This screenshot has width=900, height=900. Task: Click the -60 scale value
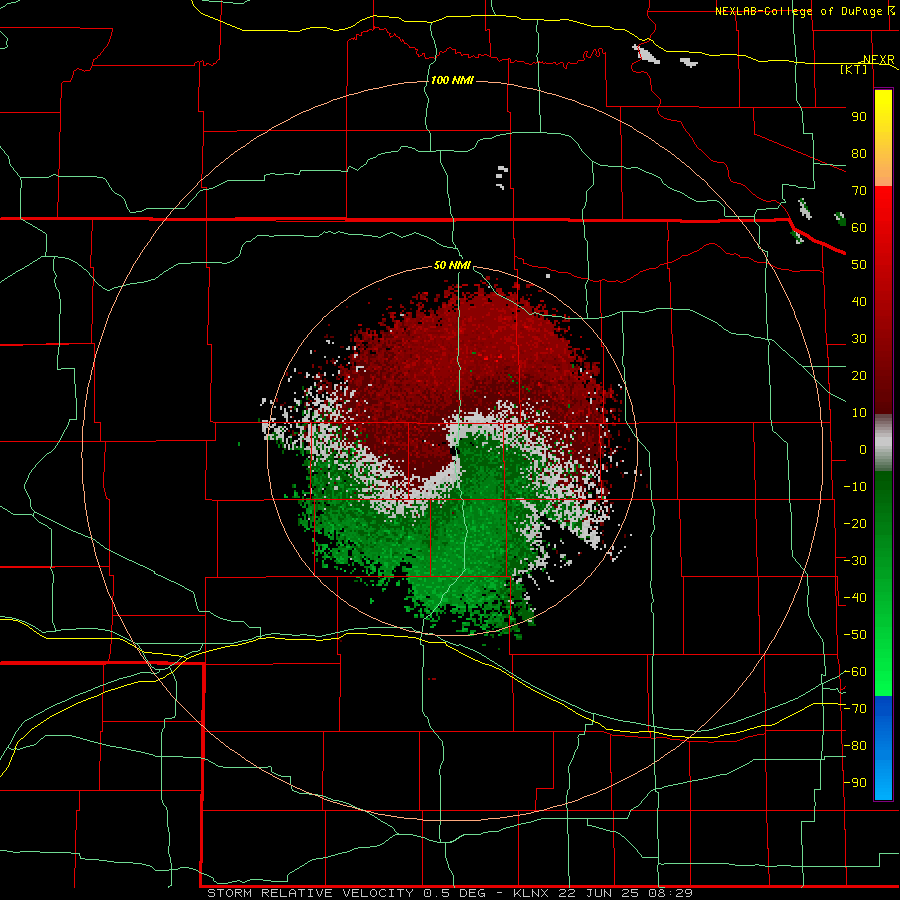click(855, 672)
